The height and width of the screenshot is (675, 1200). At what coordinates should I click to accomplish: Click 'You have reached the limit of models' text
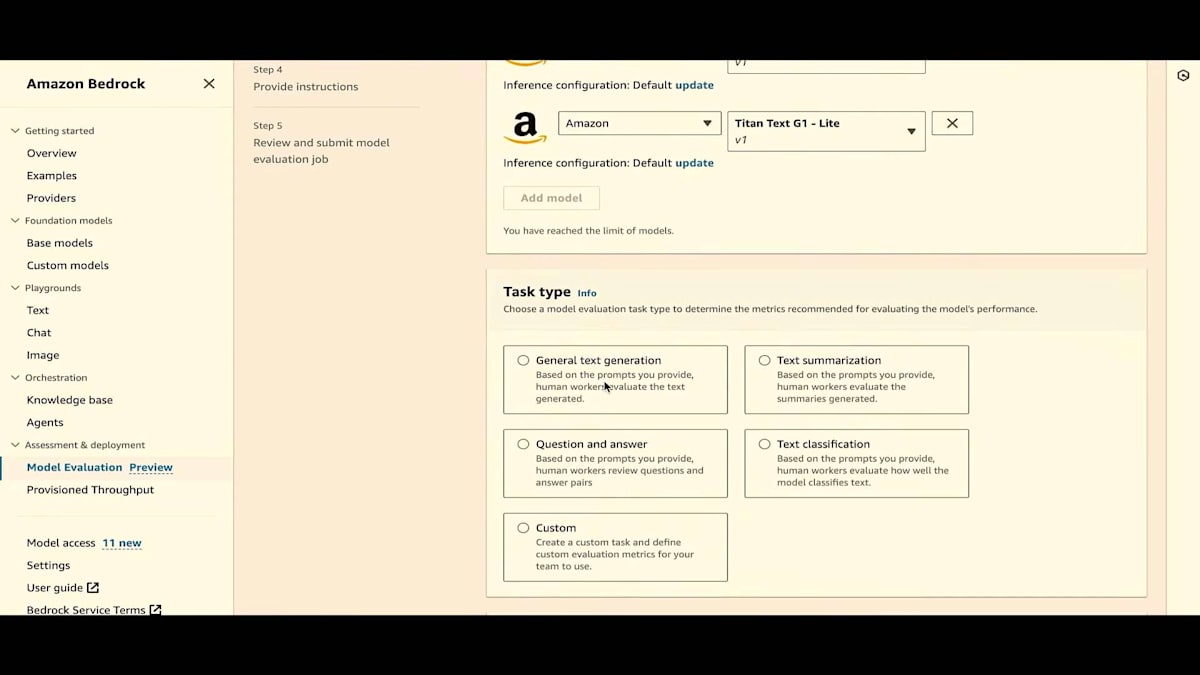(x=588, y=231)
